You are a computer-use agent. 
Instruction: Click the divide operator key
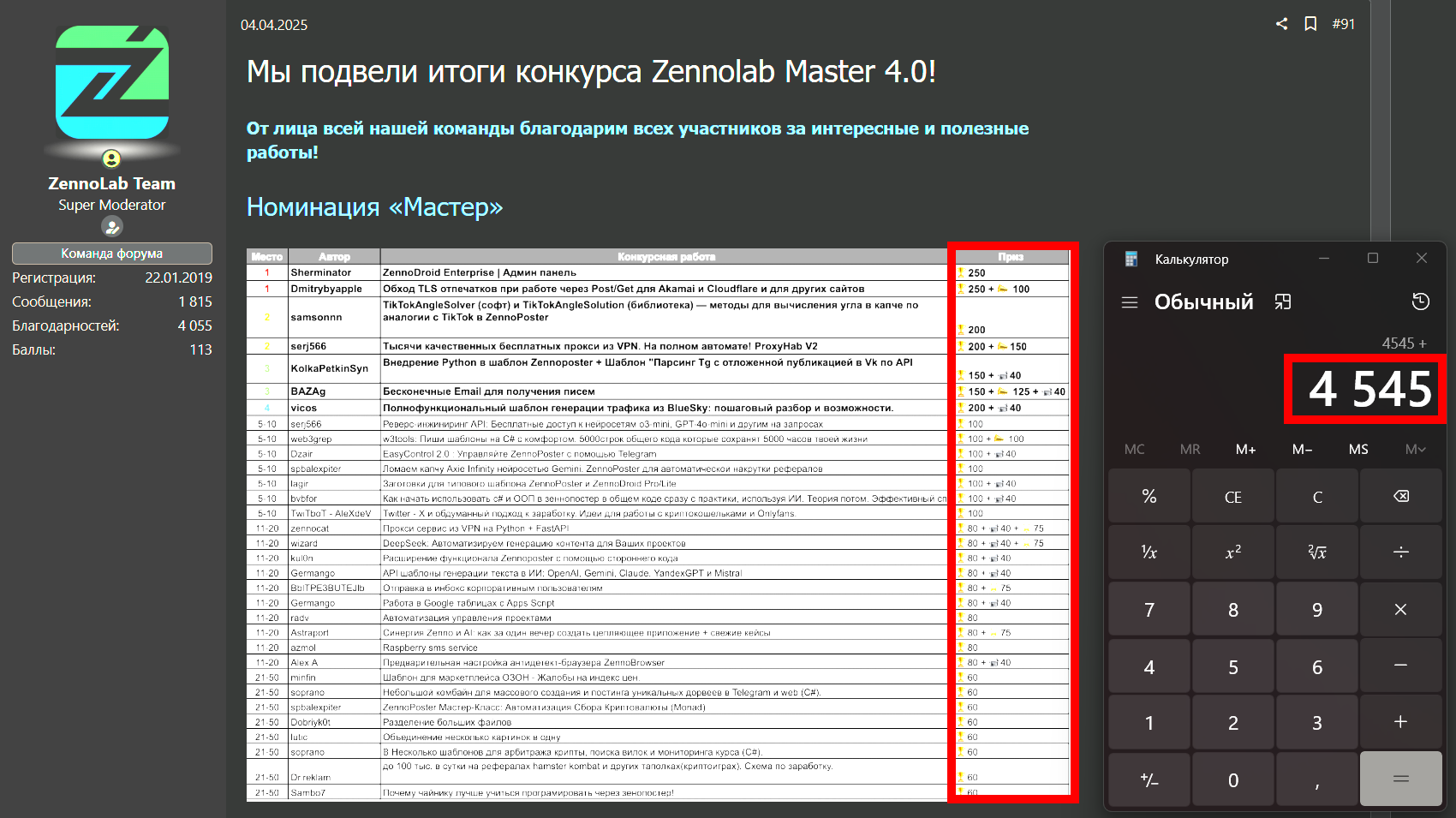[1401, 552]
